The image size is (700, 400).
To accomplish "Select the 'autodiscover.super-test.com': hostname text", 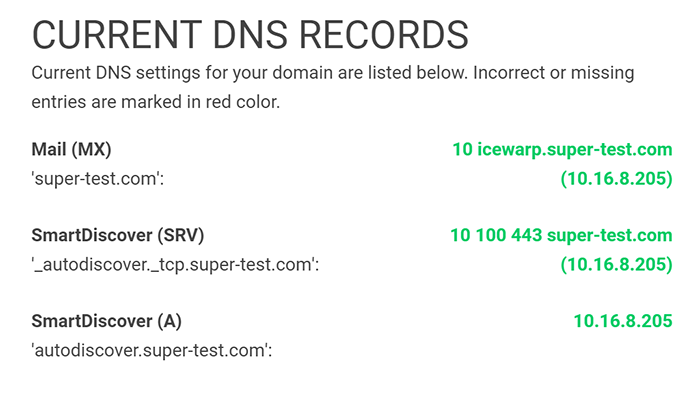I will (x=152, y=350).
